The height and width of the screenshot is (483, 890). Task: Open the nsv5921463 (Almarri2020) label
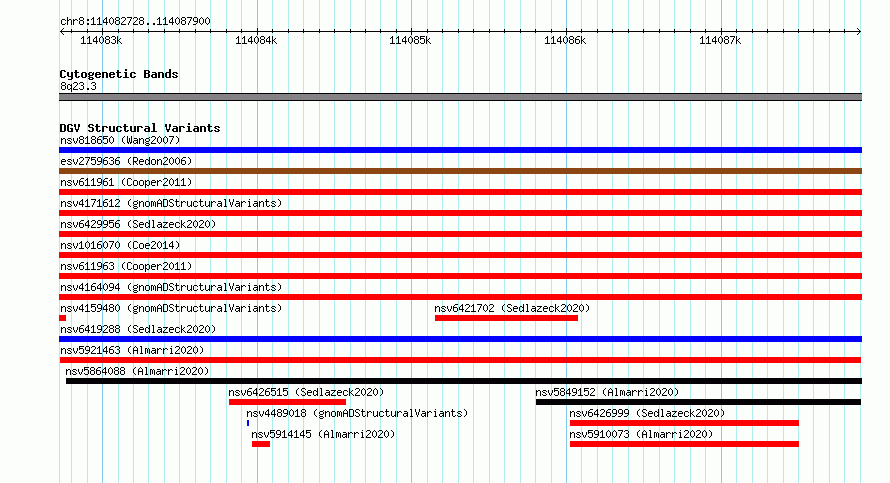[132, 350]
